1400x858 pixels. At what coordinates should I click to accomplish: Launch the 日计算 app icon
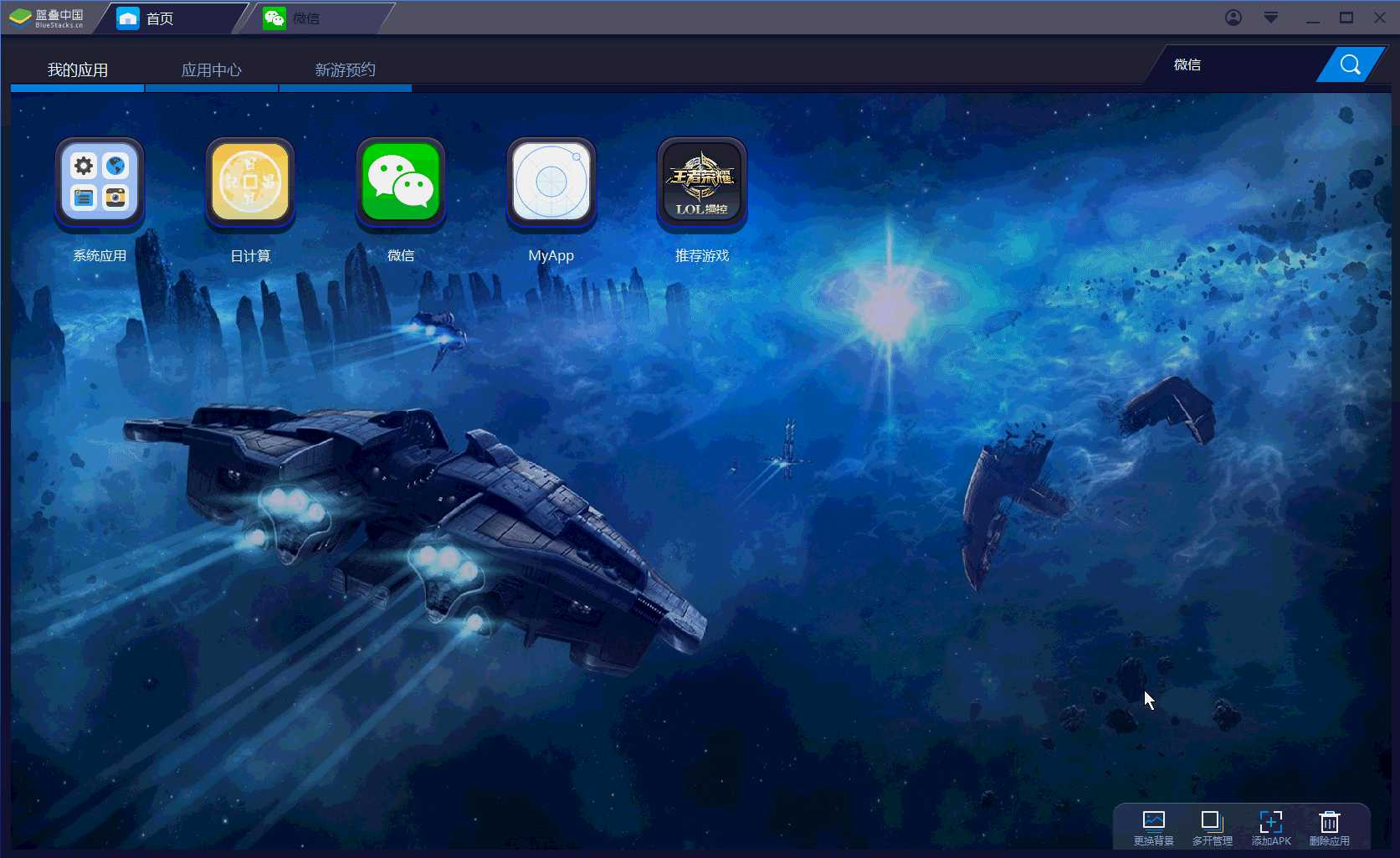(250, 182)
